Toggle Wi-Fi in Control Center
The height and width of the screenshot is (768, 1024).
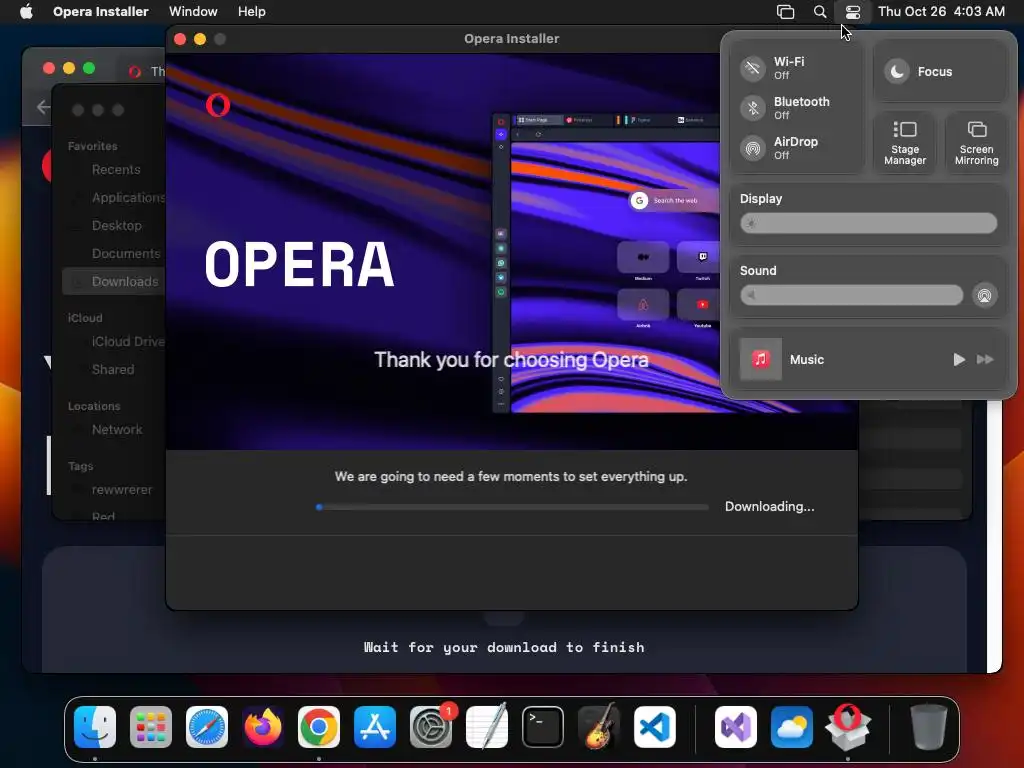752,68
